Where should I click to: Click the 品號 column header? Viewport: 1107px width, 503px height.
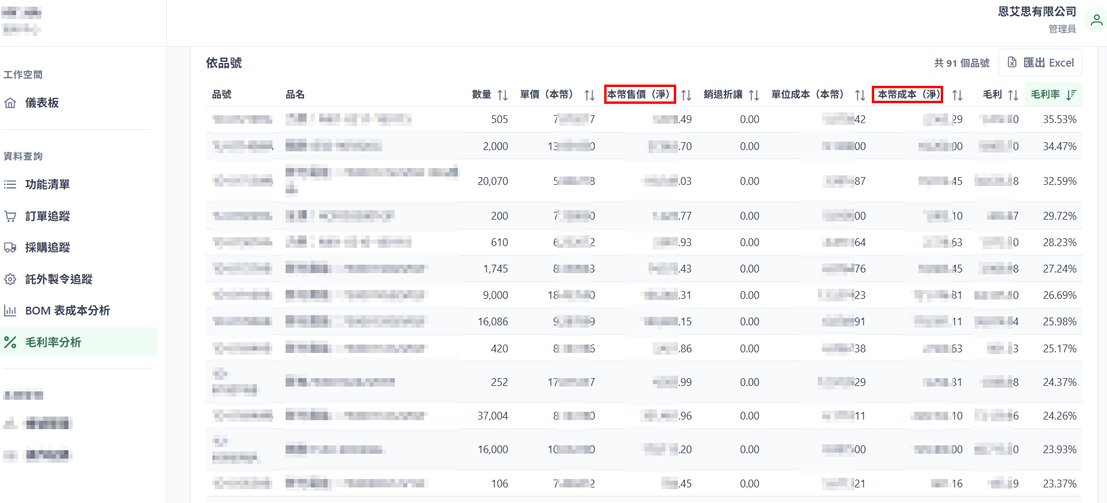click(222, 95)
